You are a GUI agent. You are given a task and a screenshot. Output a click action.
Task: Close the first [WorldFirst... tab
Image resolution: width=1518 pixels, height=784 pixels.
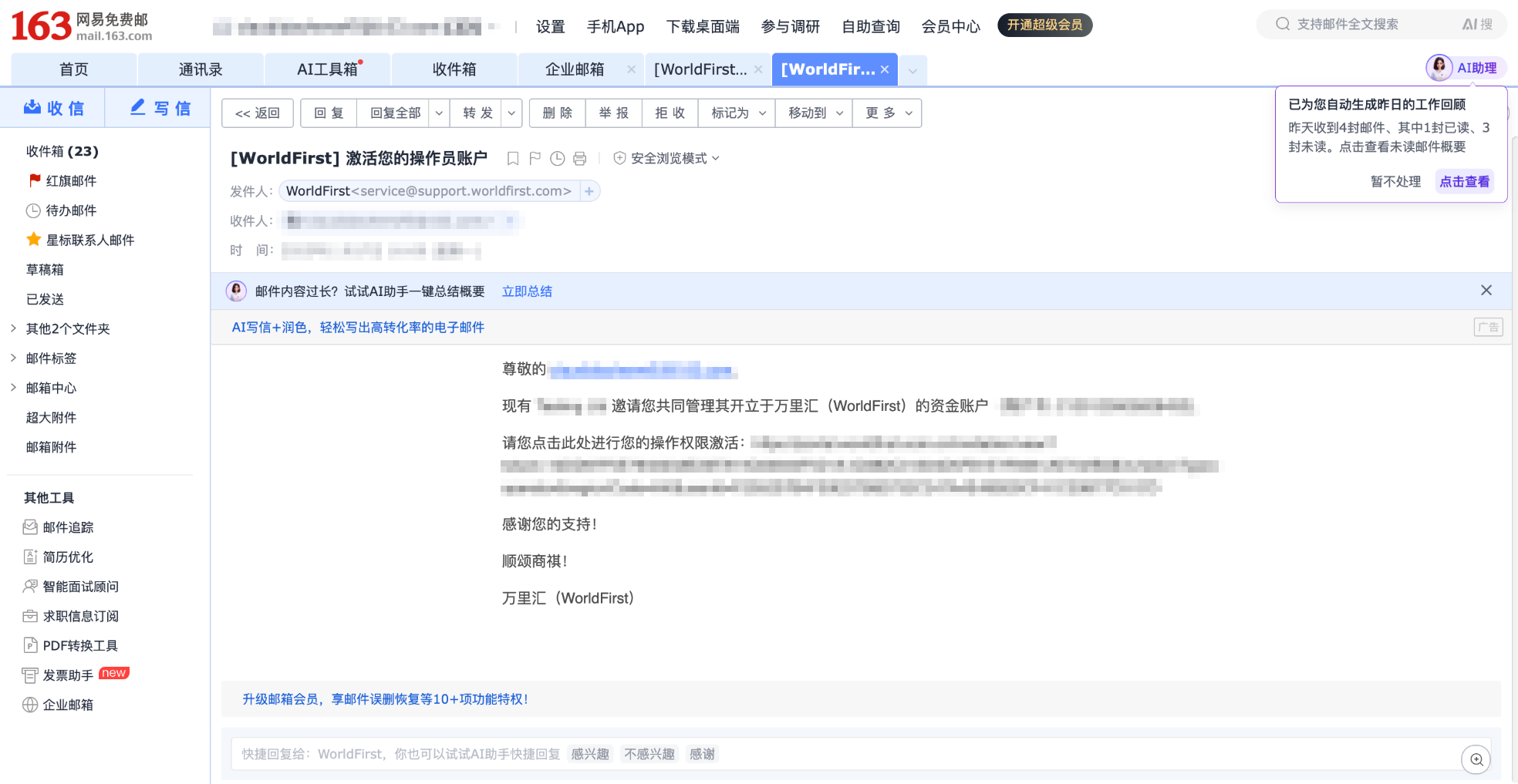tap(758, 69)
